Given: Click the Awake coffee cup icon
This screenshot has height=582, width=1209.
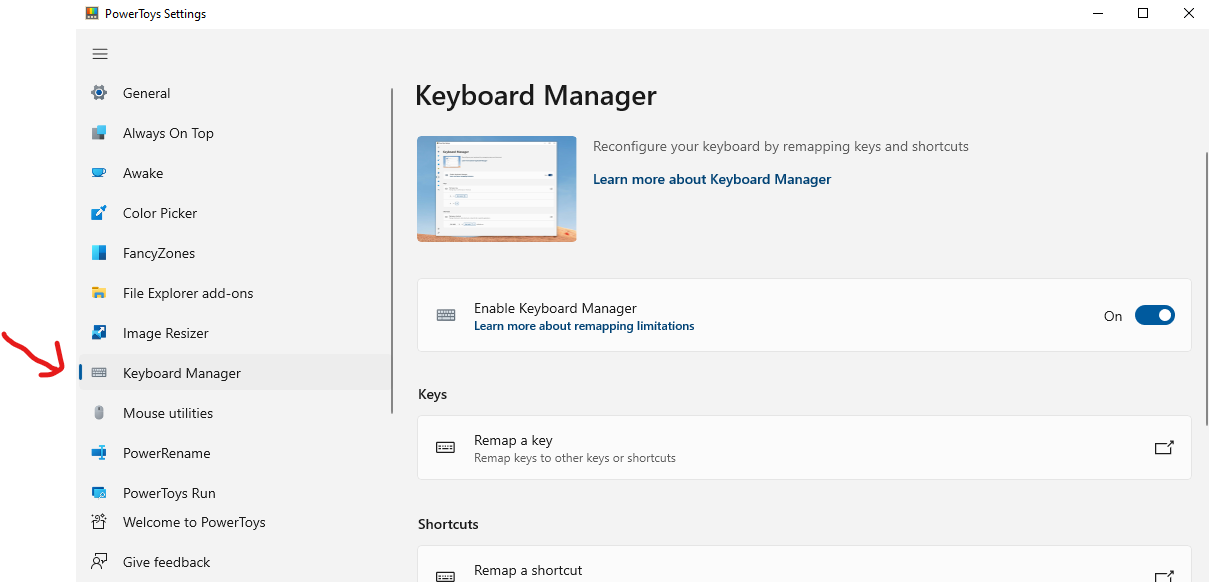Looking at the screenshot, I should 99,173.
